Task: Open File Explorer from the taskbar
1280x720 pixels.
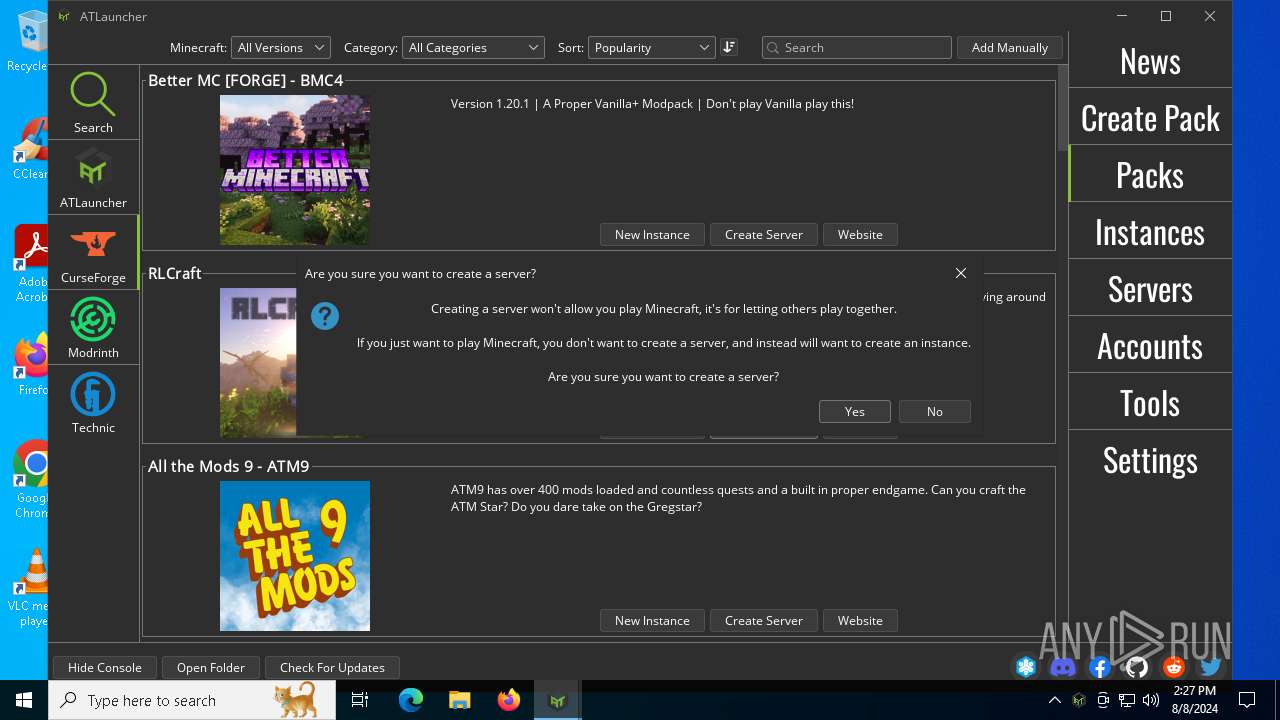Action: pos(460,700)
